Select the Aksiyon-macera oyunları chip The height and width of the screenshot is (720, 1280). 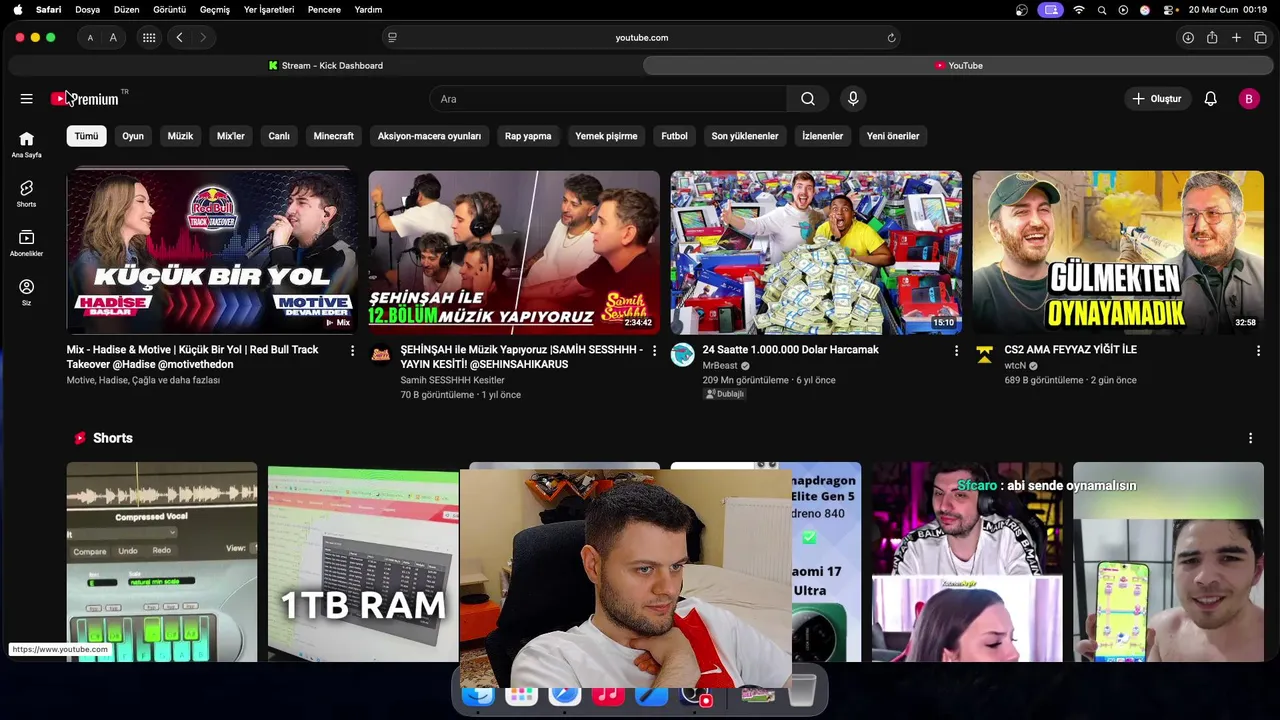[429, 136]
